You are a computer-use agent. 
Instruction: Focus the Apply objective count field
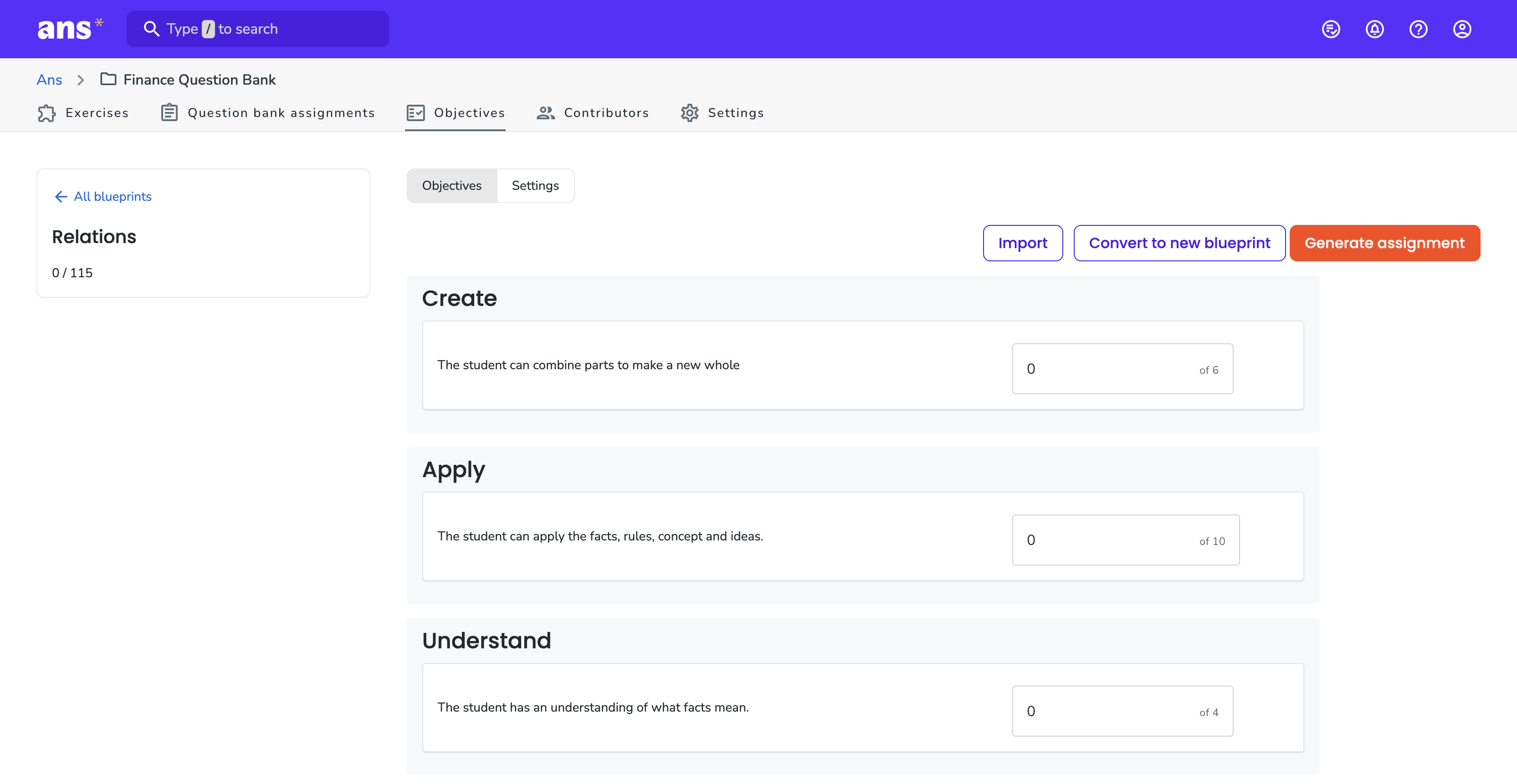(x=1125, y=540)
